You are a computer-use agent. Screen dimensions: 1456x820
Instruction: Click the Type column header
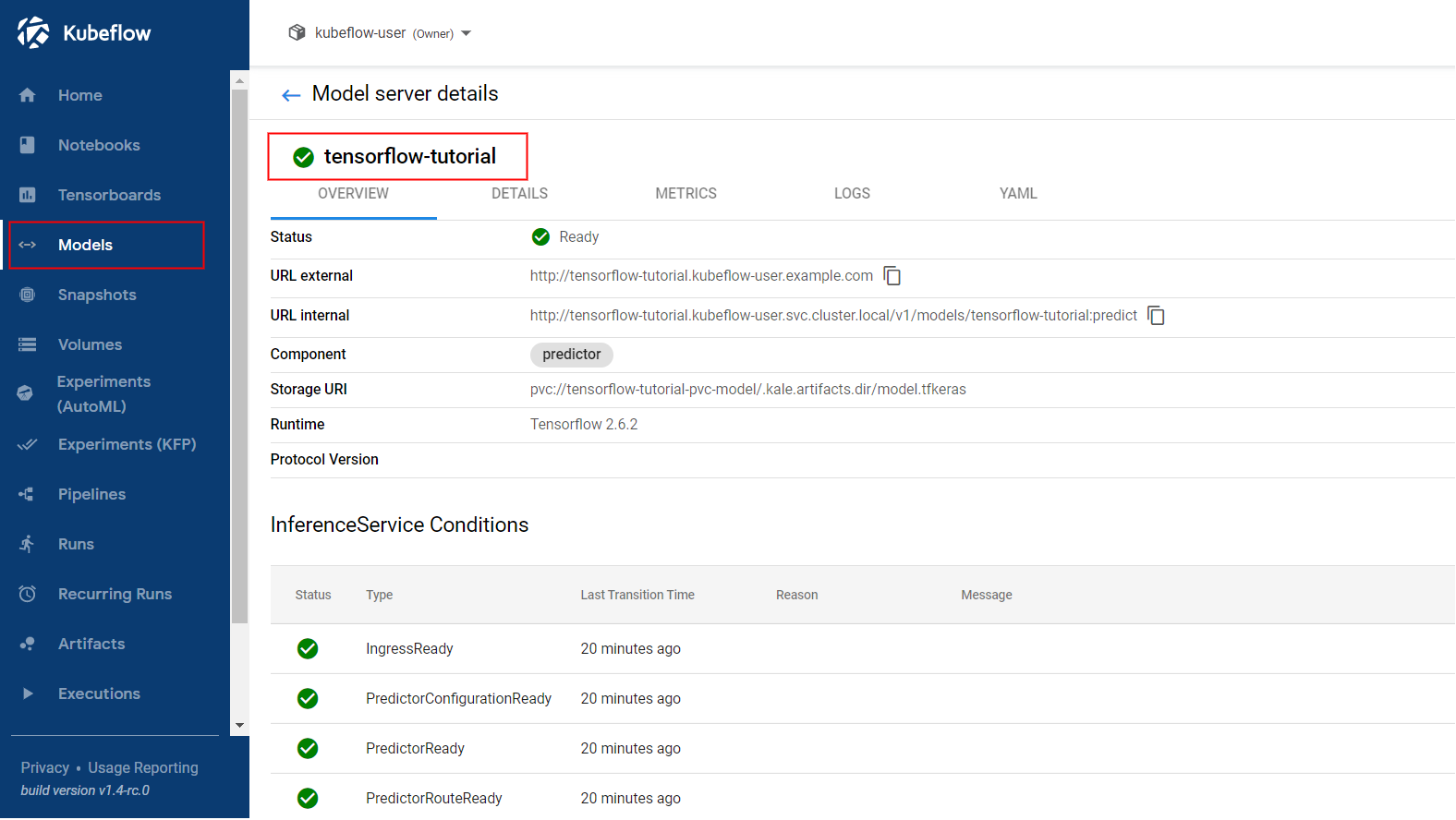(x=379, y=596)
